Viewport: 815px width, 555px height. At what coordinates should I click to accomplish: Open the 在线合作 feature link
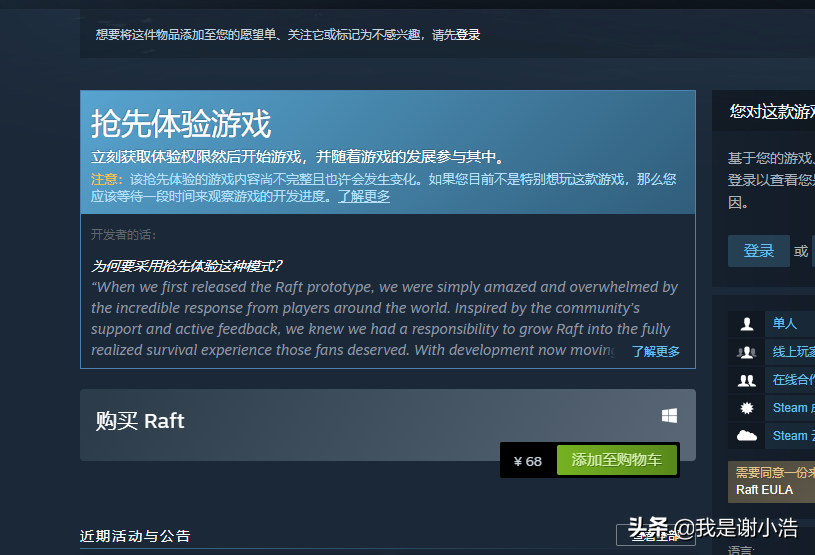(x=794, y=380)
